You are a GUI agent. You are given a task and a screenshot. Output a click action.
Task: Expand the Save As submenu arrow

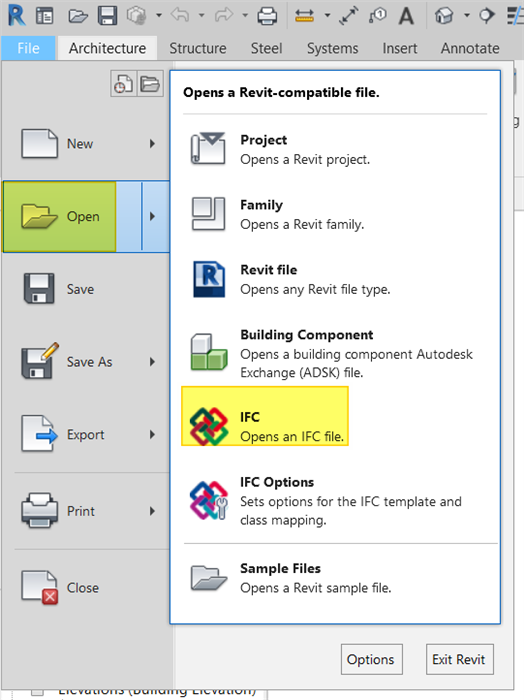point(152,362)
